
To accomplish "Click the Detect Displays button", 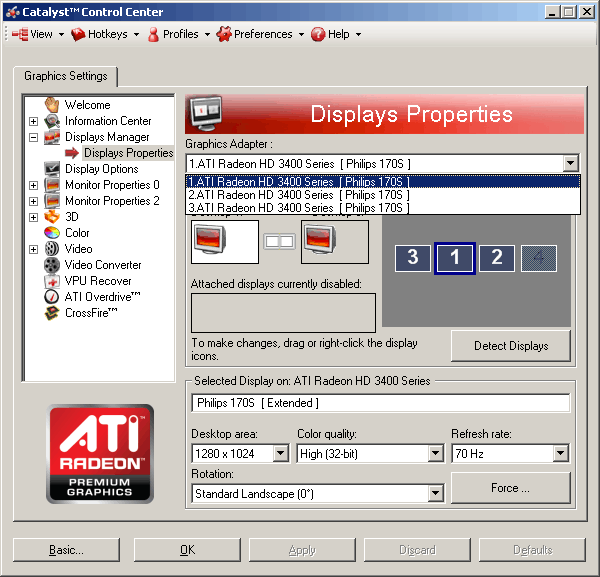I will (x=511, y=346).
